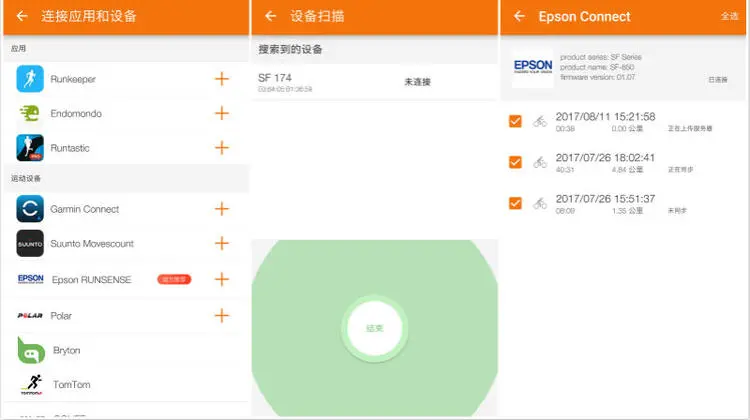Add the Suunto Movescount connection with plus
The height and width of the screenshot is (420, 750).
point(221,243)
